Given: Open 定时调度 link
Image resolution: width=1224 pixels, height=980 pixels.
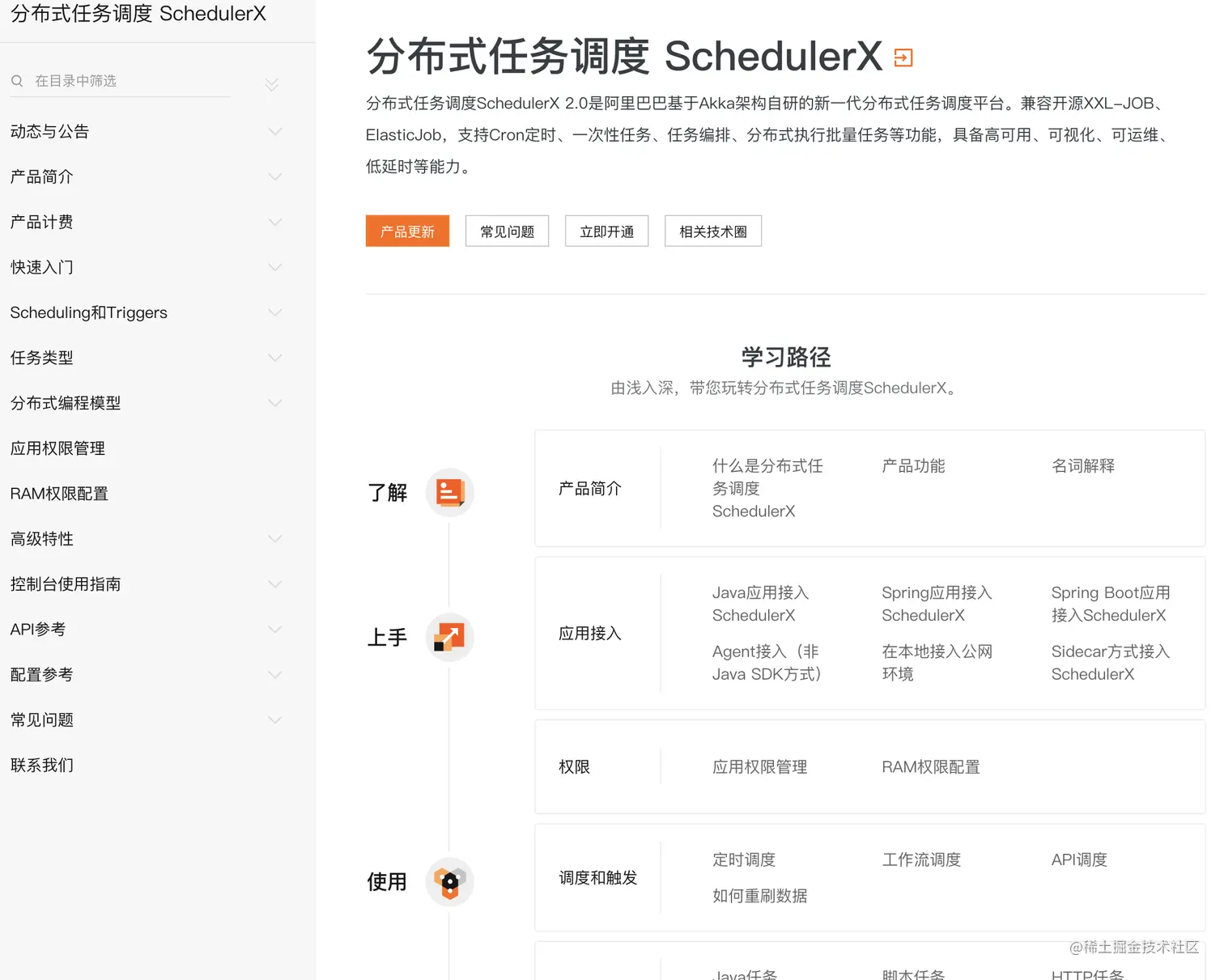Looking at the screenshot, I should click(x=744, y=859).
